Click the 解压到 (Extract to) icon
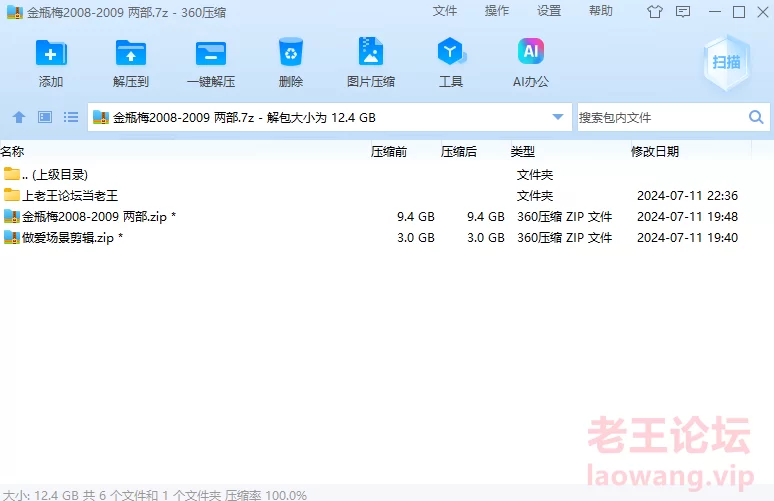The height and width of the screenshot is (501, 774). 131,53
